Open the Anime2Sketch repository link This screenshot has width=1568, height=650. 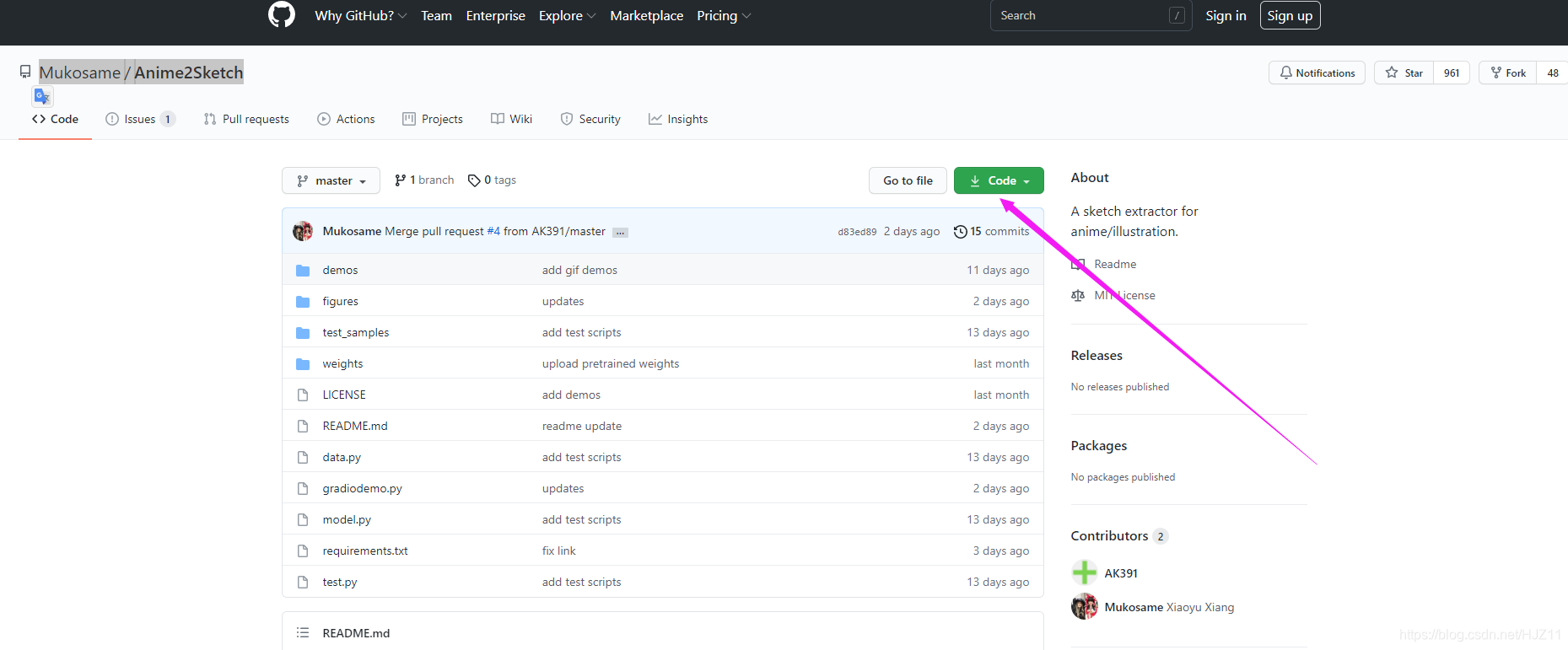tap(188, 73)
